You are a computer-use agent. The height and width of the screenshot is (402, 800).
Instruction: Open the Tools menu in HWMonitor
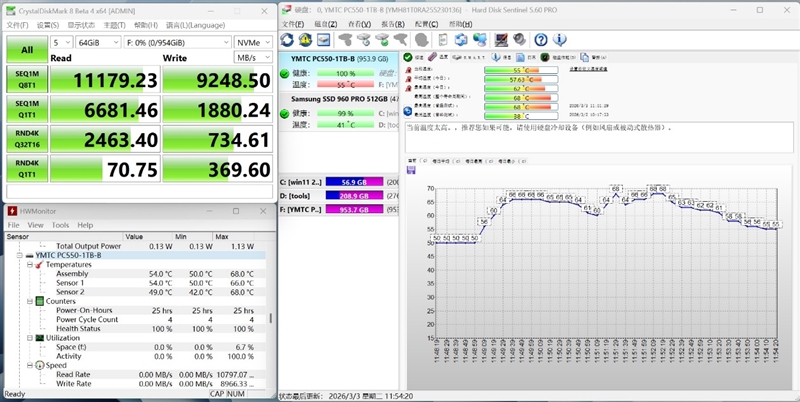(x=60, y=225)
